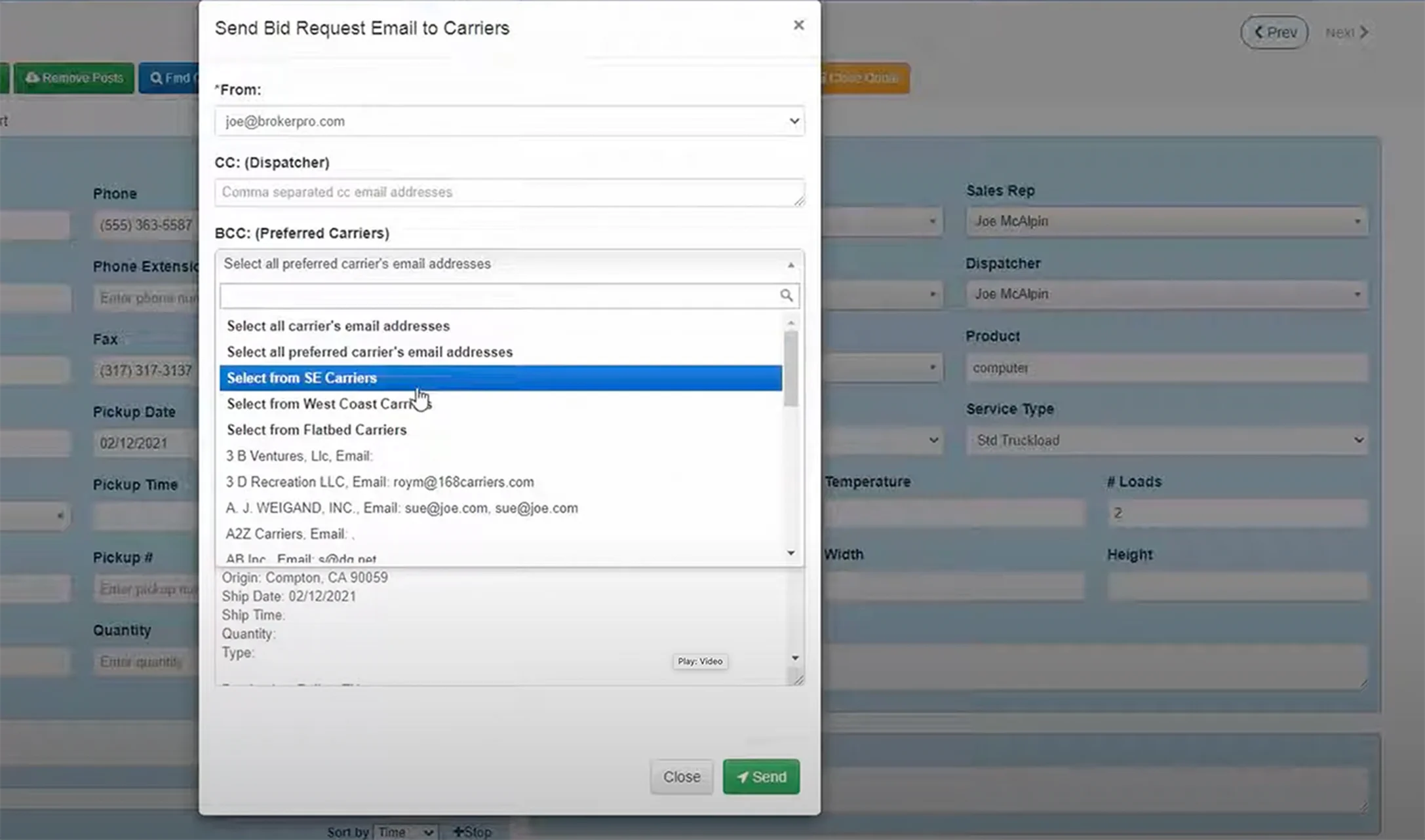Click the search magnifier icon in carrier dropdown
This screenshot has width=1425, height=840.
point(786,296)
